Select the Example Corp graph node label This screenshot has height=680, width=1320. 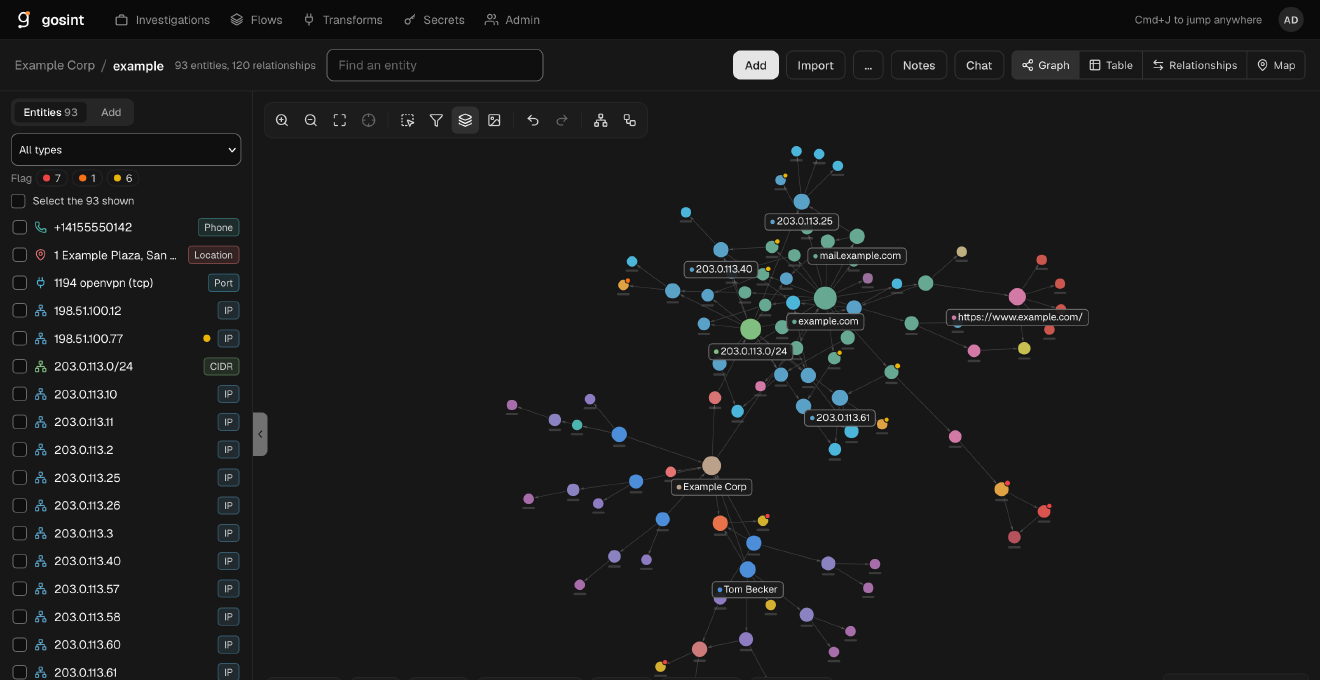tap(712, 487)
